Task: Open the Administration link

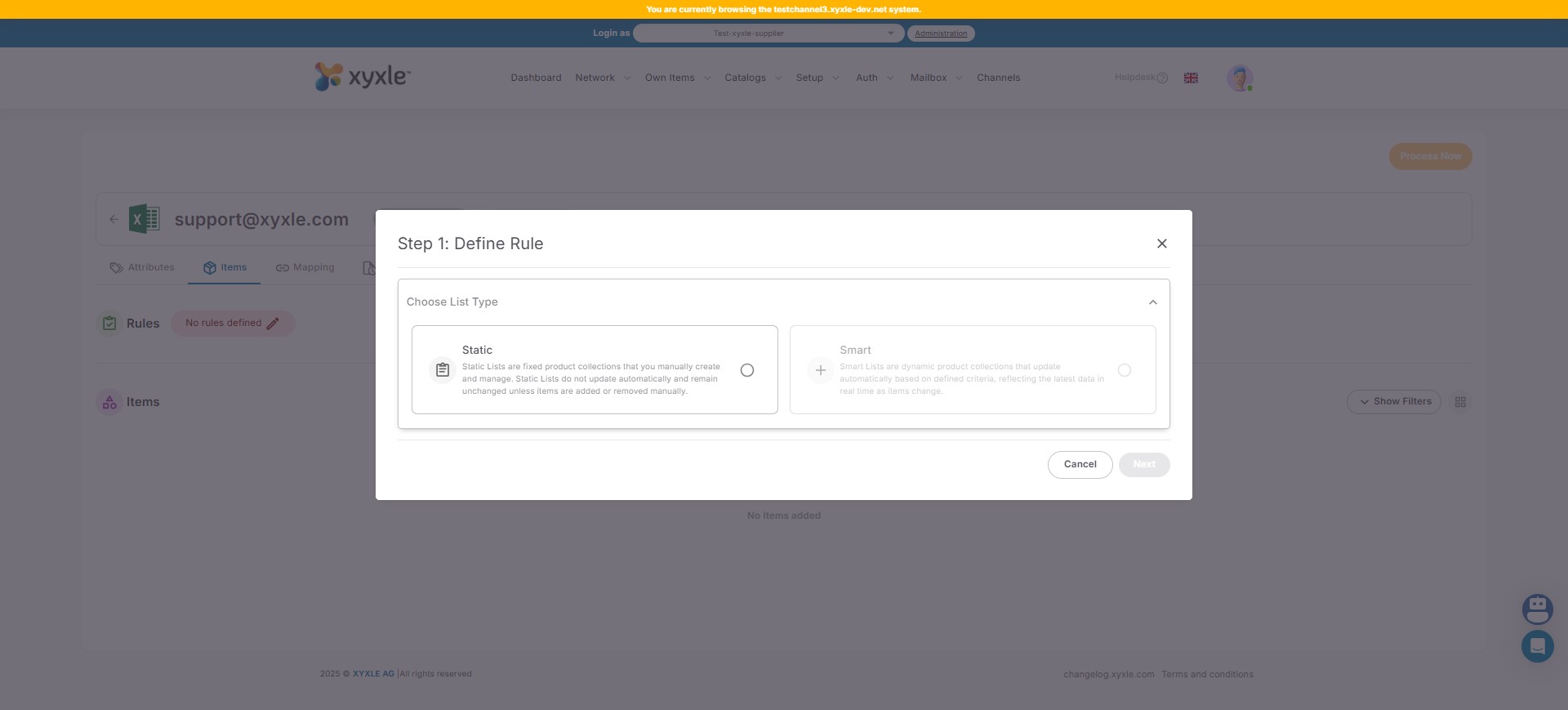Action: click(941, 33)
